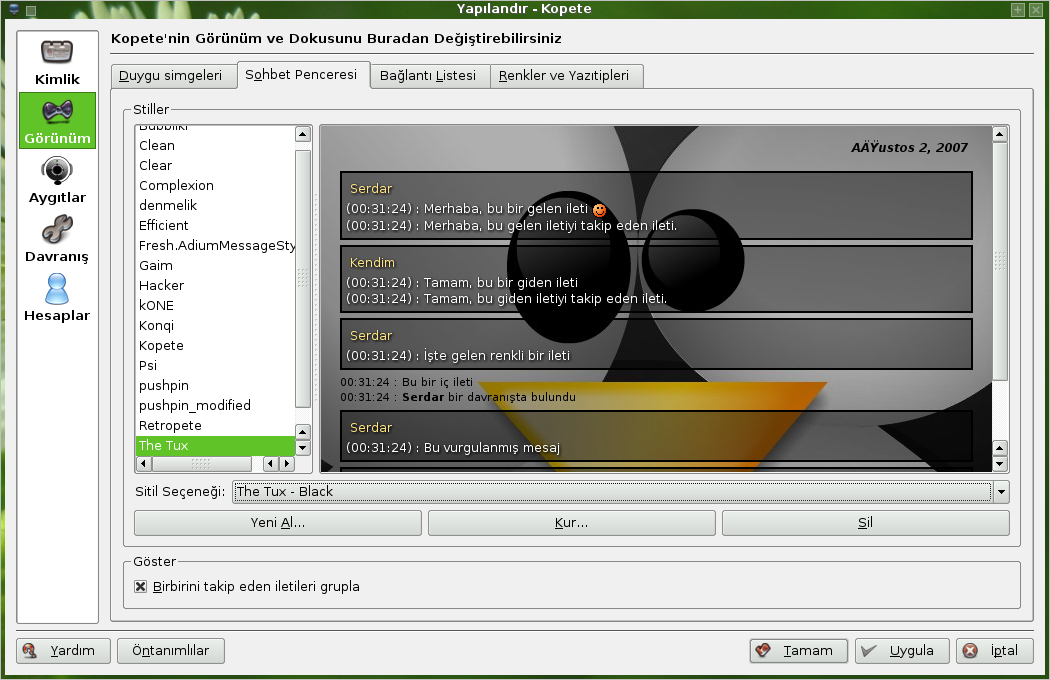Click the Yeni Al... button

[278, 523]
